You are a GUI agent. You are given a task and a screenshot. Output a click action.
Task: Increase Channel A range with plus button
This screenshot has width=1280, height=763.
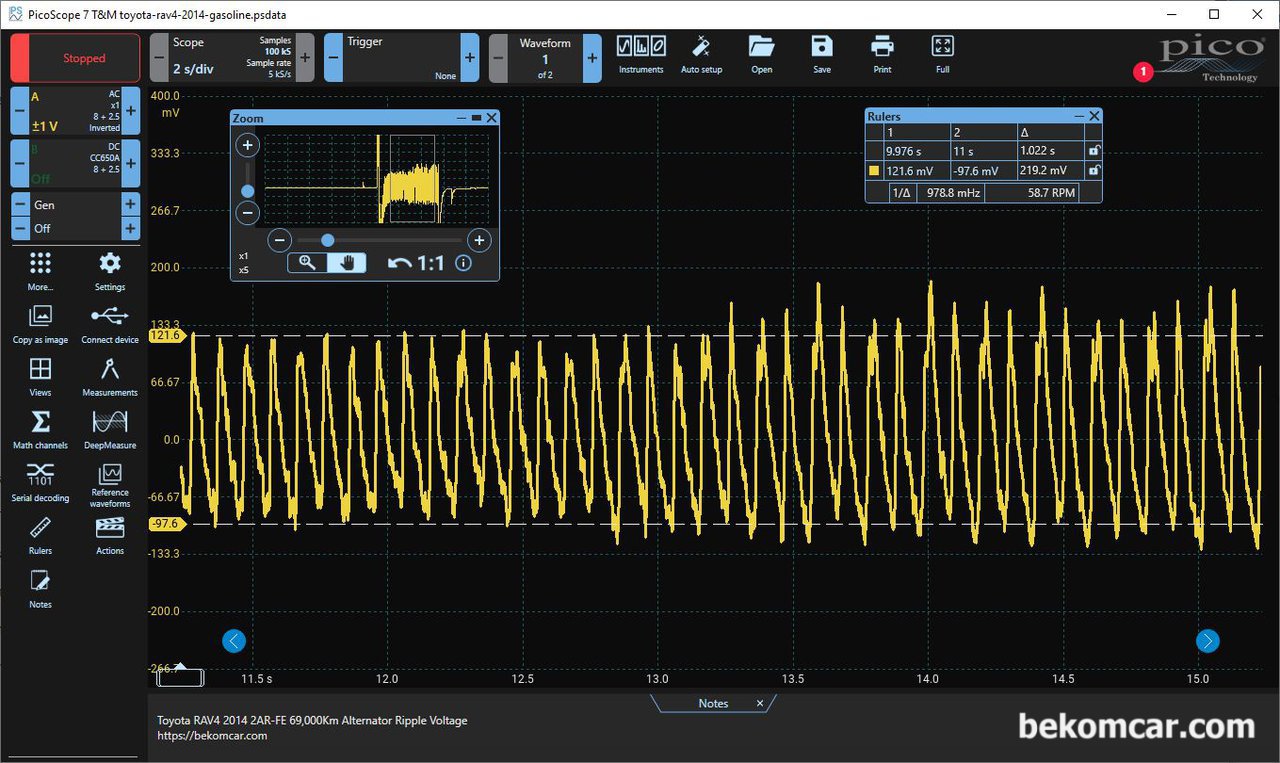(x=131, y=110)
